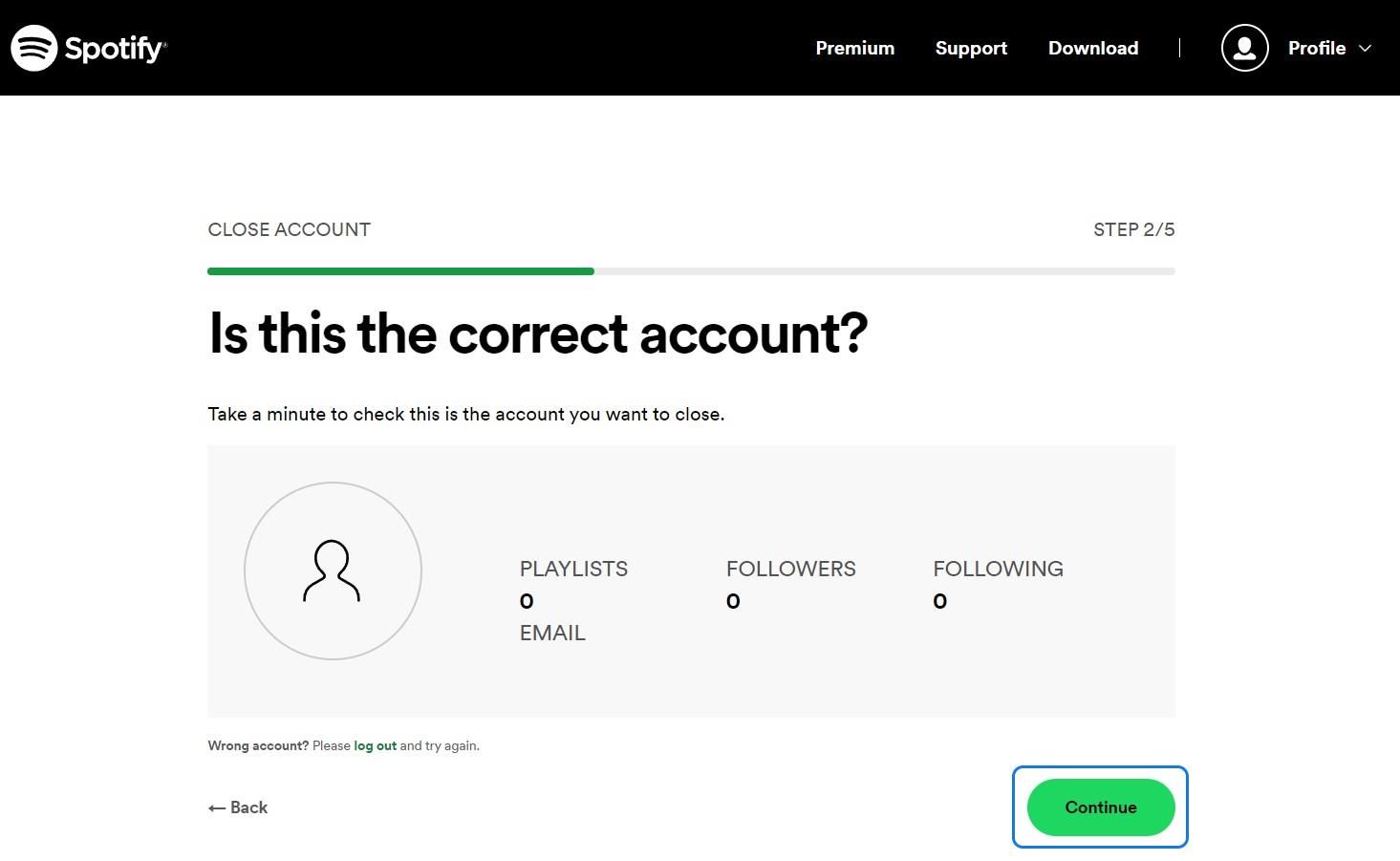
Task: Click the account avatar placeholder image
Action: pyautogui.click(x=333, y=570)
